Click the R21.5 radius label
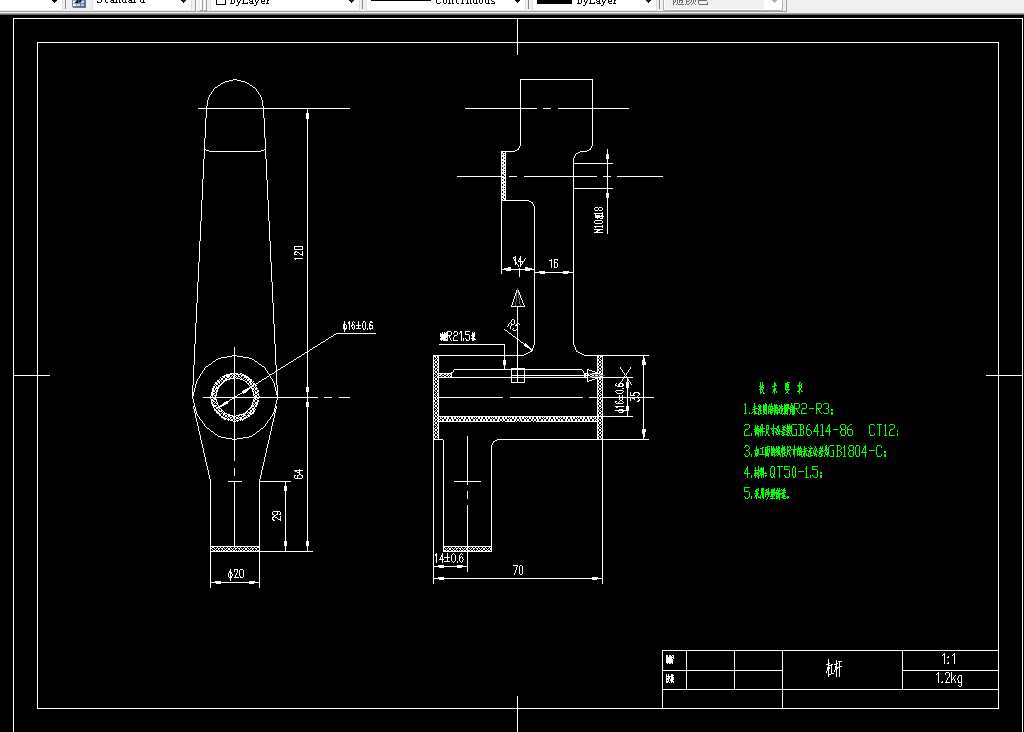This screenshot has width=1024, height=732. (x=458, y=336)
